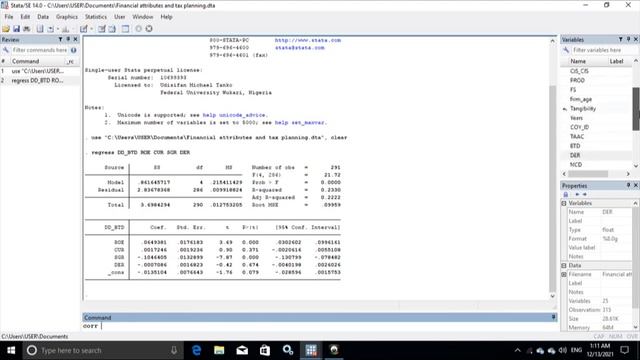This screenshot has width=640, height=360.
Task: Pin the Properties panel
Action: click(x=629, y=185)
